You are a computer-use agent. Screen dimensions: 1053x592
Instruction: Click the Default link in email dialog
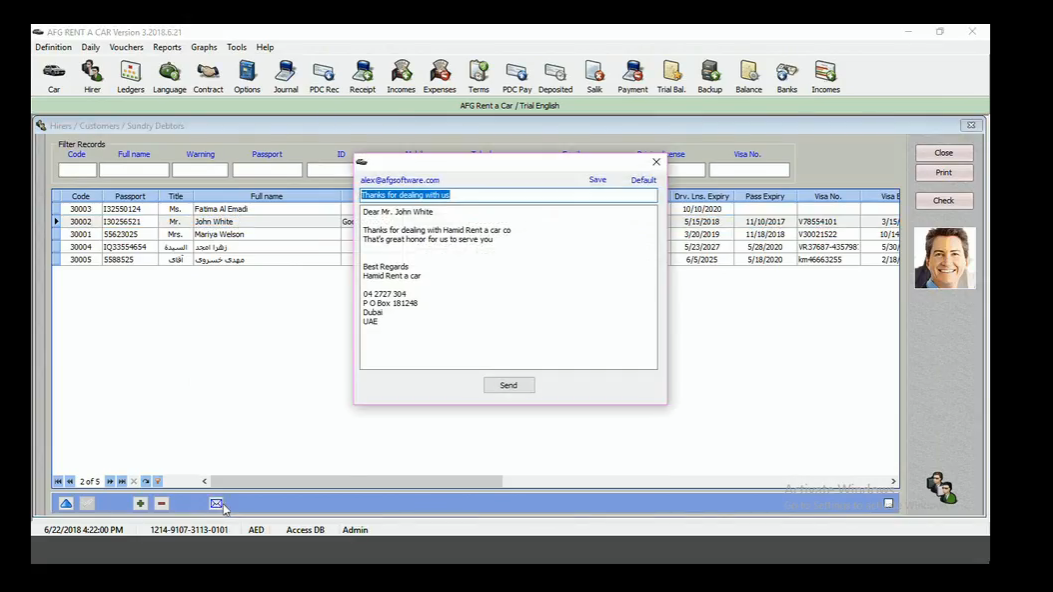pos(643,180)
